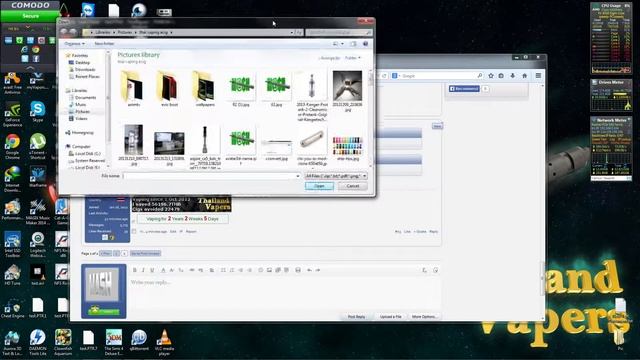Toggle preview pane icon in file dialog
The image size is (640, 360).
point(353,44)
